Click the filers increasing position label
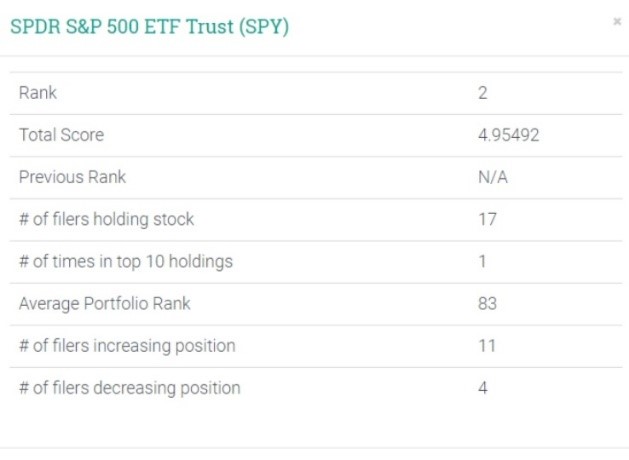Viewport: 629px width, 460px height. point(127,345)
